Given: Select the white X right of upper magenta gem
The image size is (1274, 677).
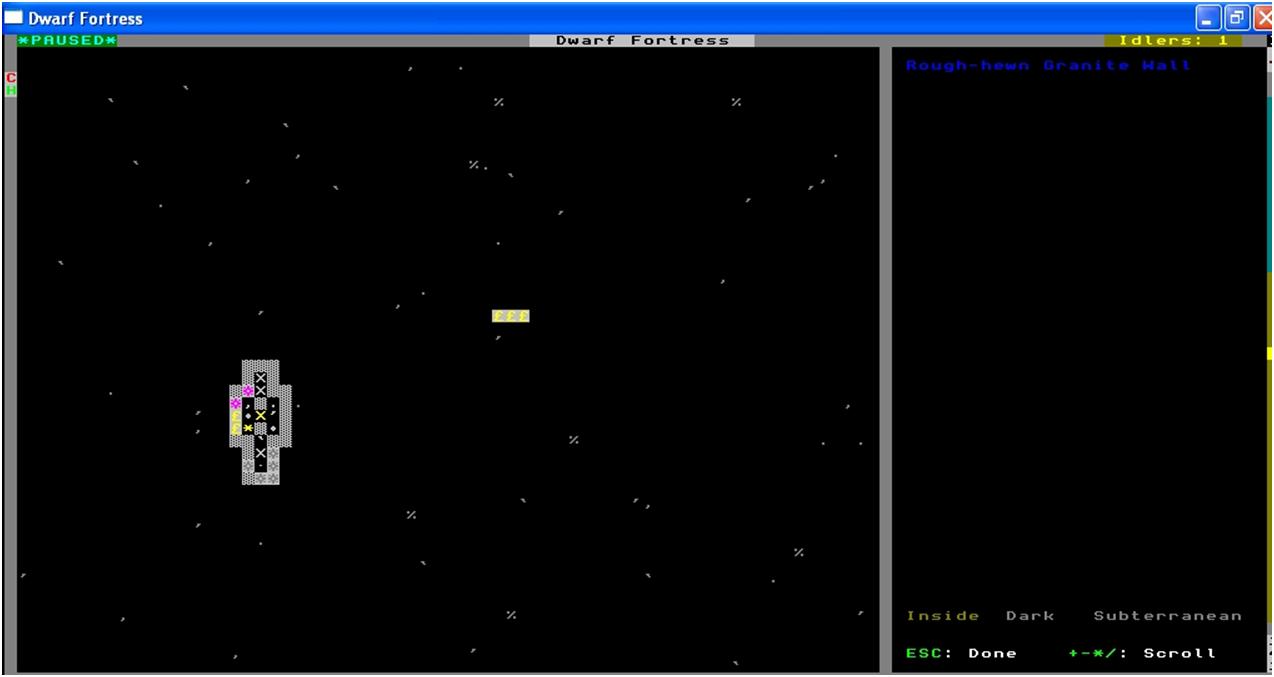Looking at the screenshot, I should tap(260, 390).
